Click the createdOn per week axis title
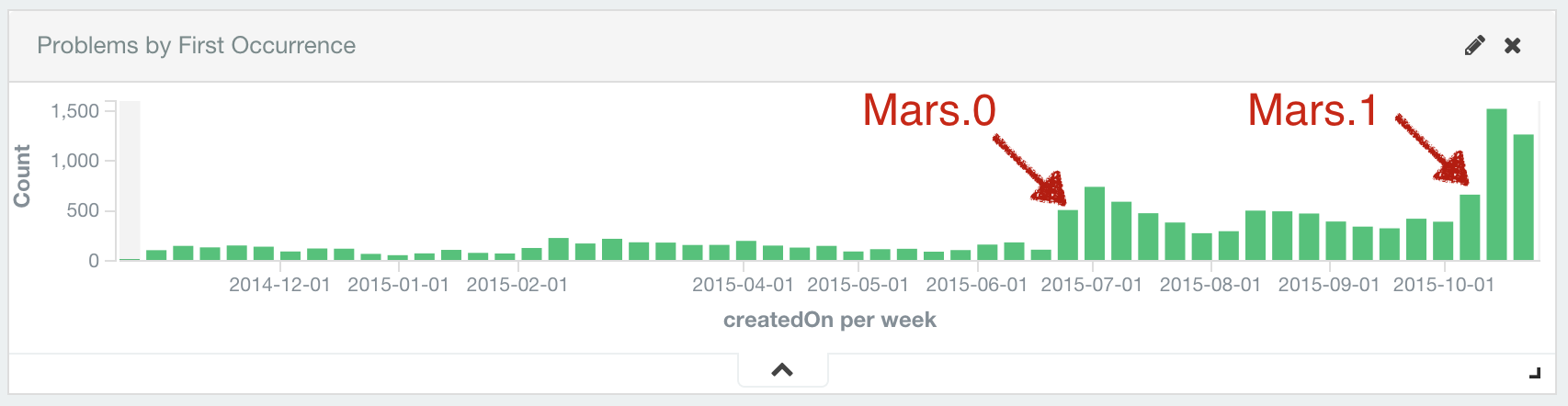The width and height of the screenshot is (1568, 406). [x=830, y=320]
